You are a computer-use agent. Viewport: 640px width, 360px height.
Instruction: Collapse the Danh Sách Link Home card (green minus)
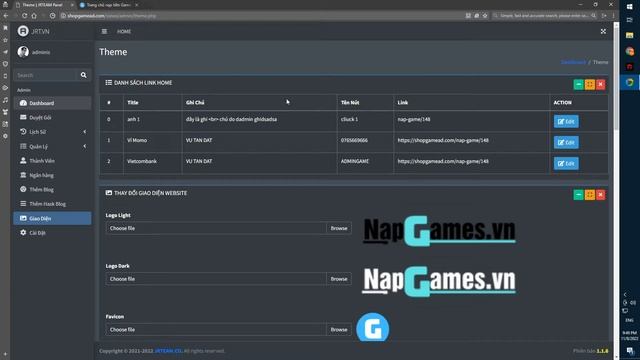click(x=578, y=84)
